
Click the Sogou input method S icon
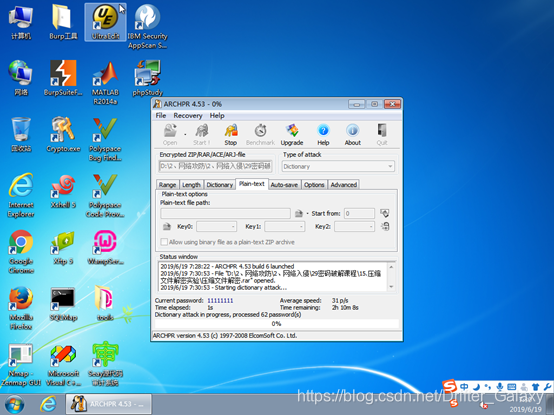pos(450,386)
